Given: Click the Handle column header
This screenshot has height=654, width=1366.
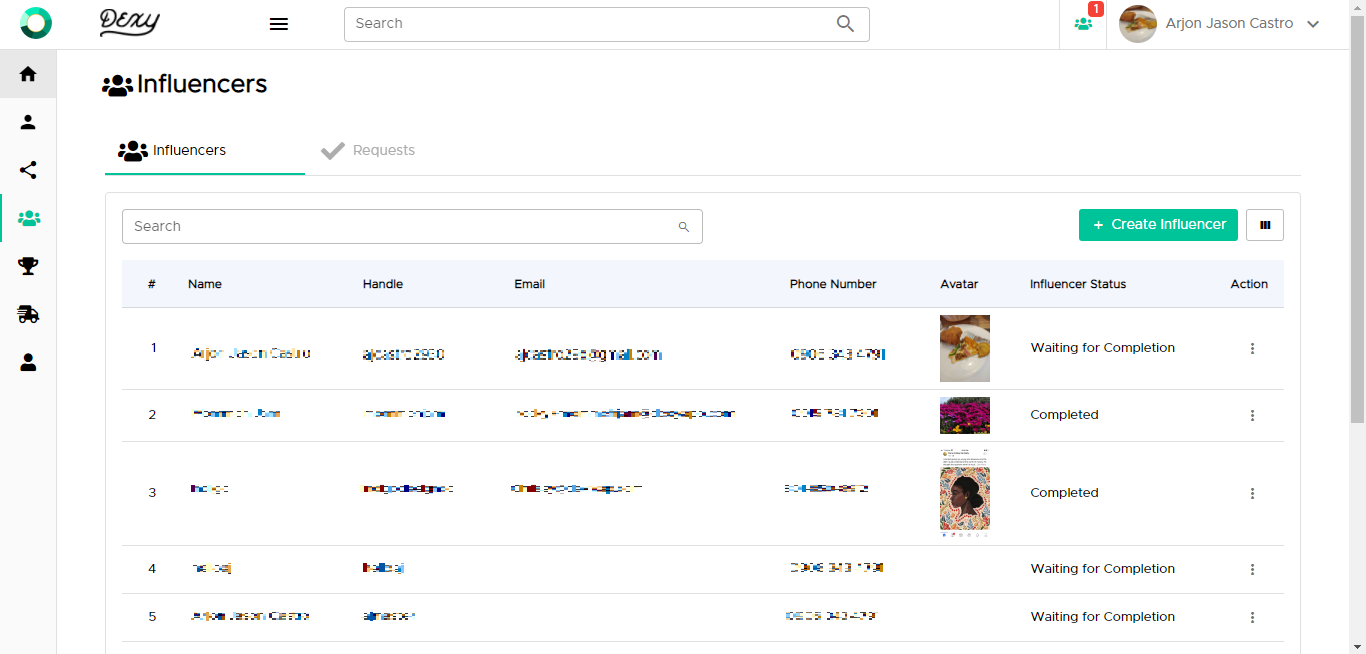Looking at the screenshot, I should (383, 284).
